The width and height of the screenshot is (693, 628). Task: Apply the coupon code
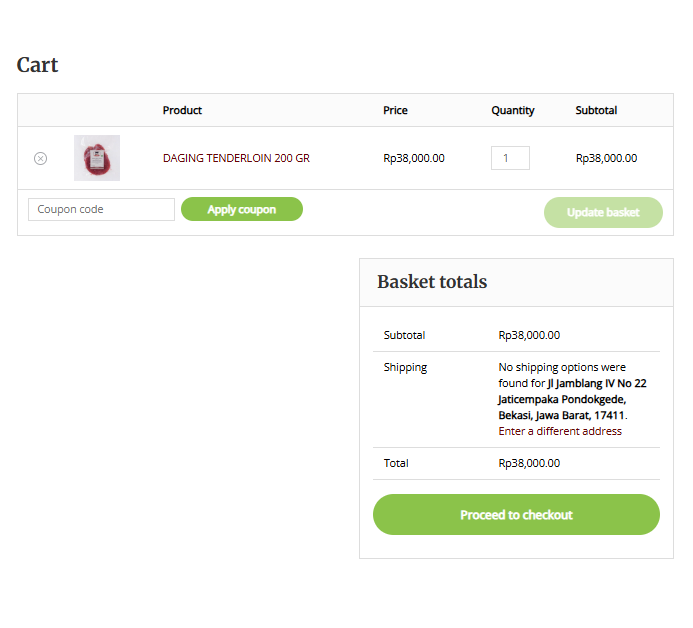[x=242, y=209]
